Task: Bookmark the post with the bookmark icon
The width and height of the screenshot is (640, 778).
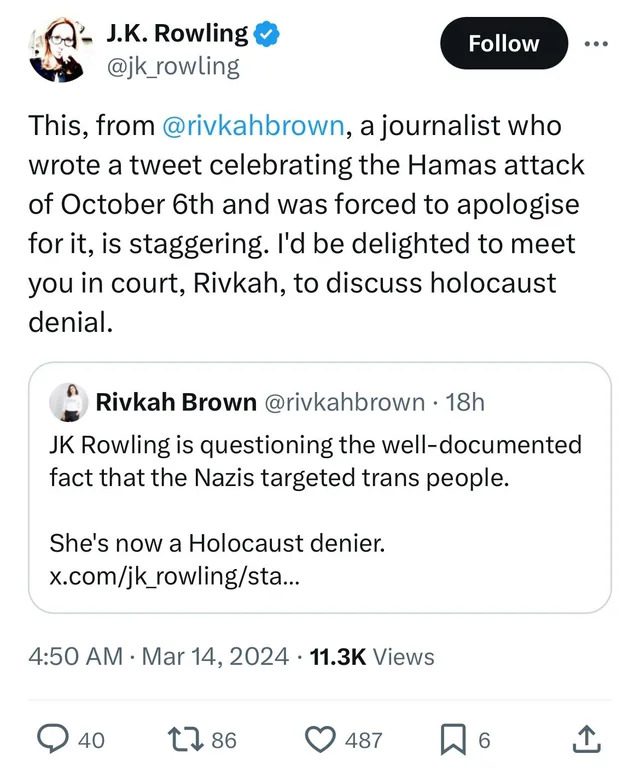Action: point(453,740)
